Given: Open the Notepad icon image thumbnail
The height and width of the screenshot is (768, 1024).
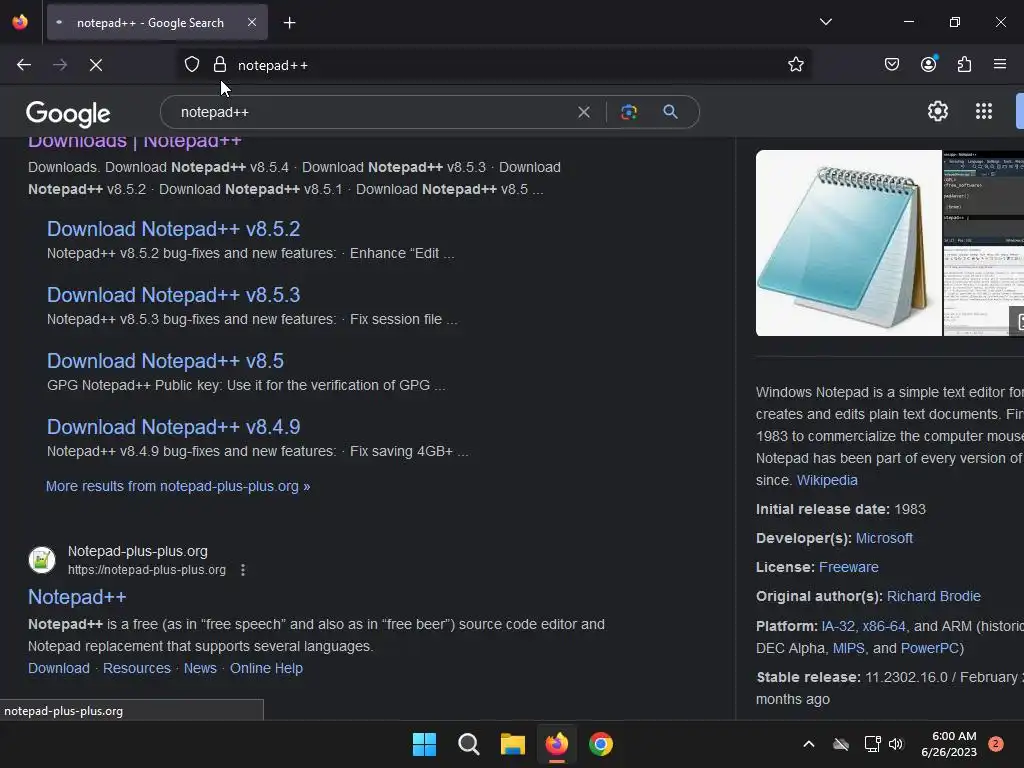Looking at the screenshot, I should coord(848,243).
